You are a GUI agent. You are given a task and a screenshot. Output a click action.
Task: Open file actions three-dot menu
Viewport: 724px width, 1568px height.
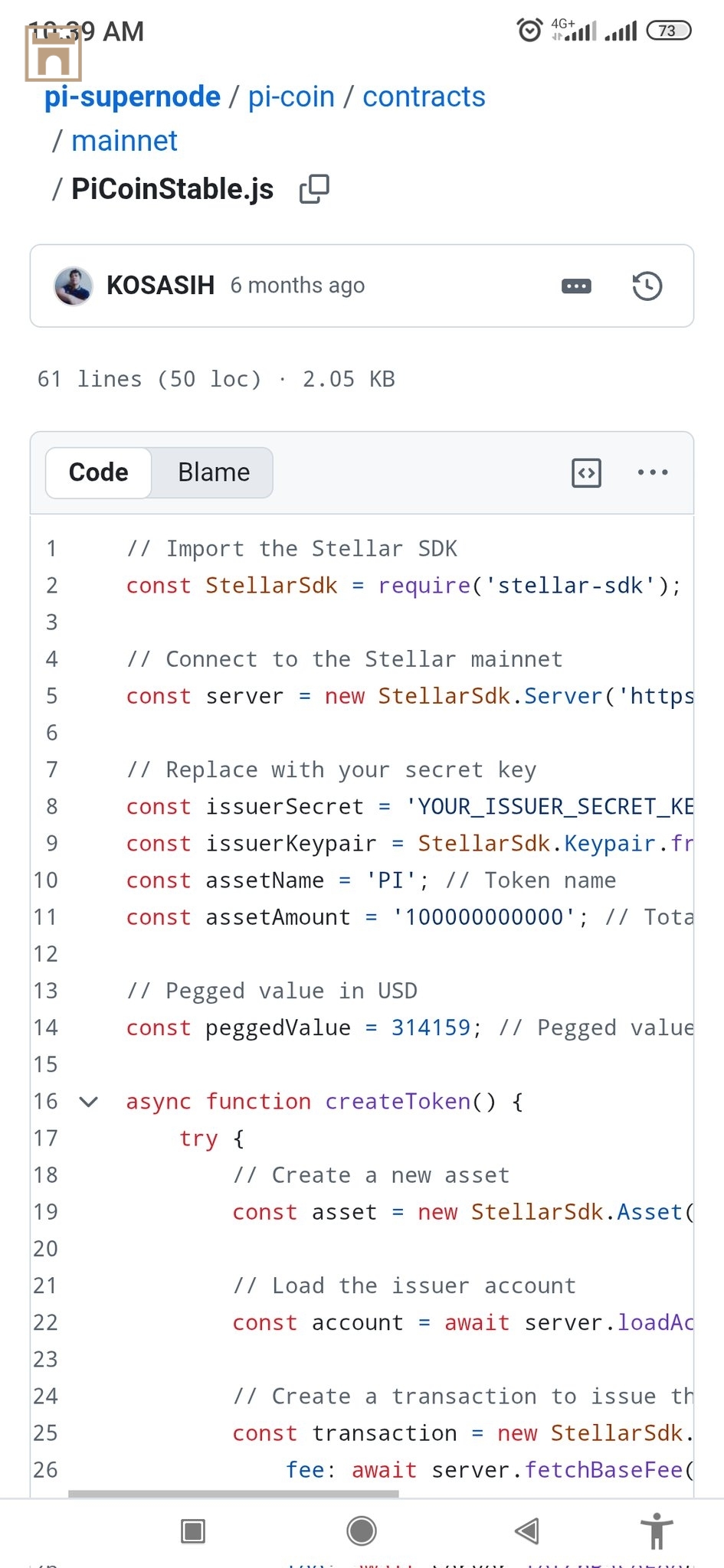pyautogui.click(x=653, y=472)
